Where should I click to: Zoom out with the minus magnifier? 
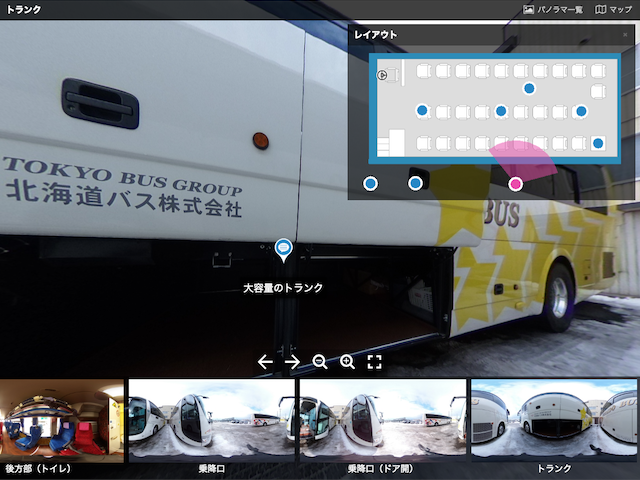tap(320, 362)
